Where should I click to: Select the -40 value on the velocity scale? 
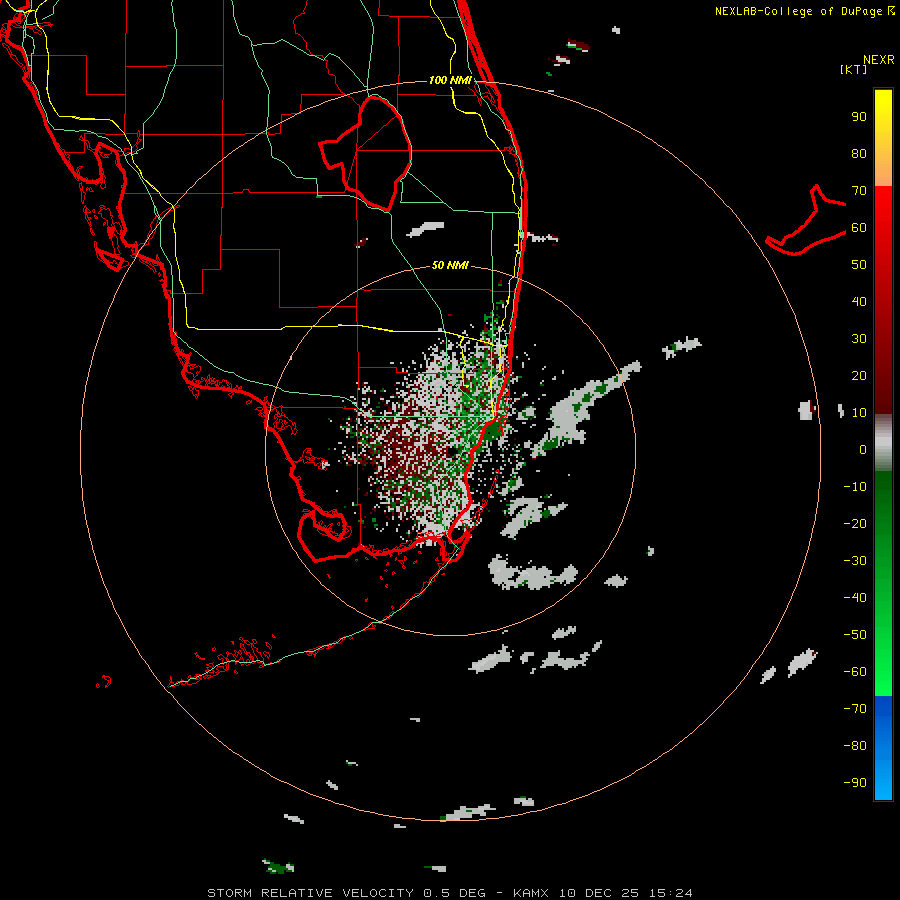(855, 598)
